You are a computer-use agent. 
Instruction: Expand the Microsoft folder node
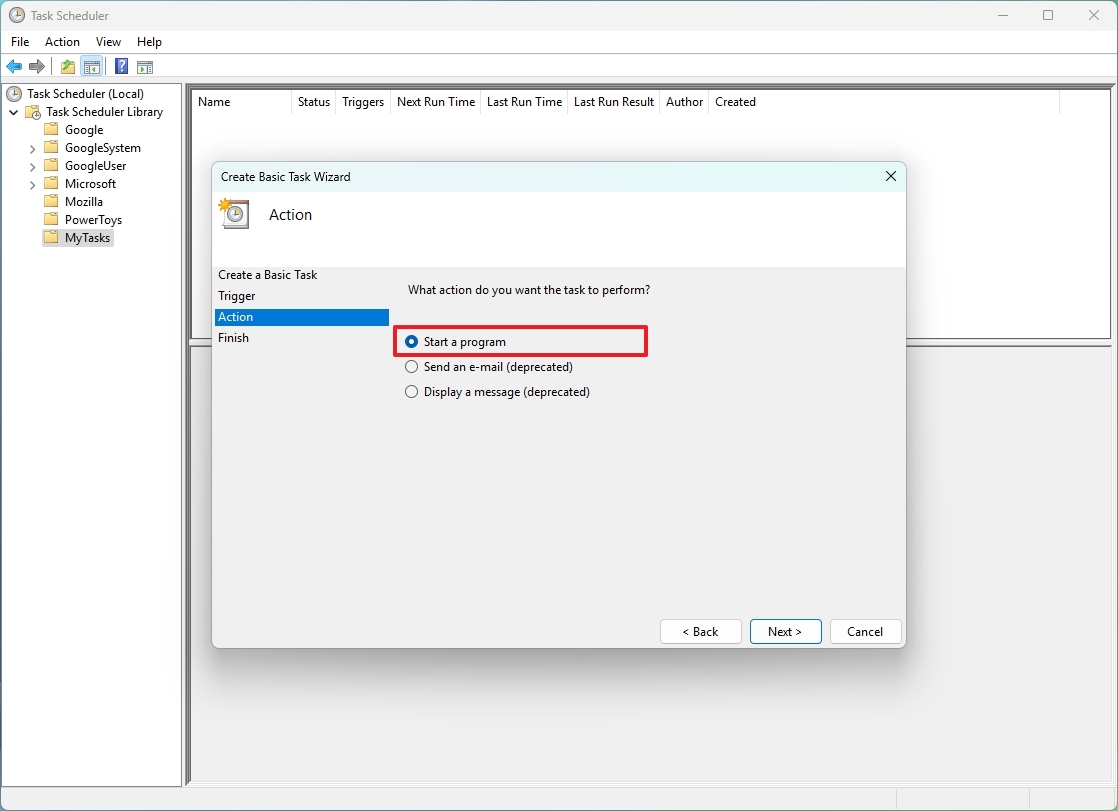coord(32,184)
